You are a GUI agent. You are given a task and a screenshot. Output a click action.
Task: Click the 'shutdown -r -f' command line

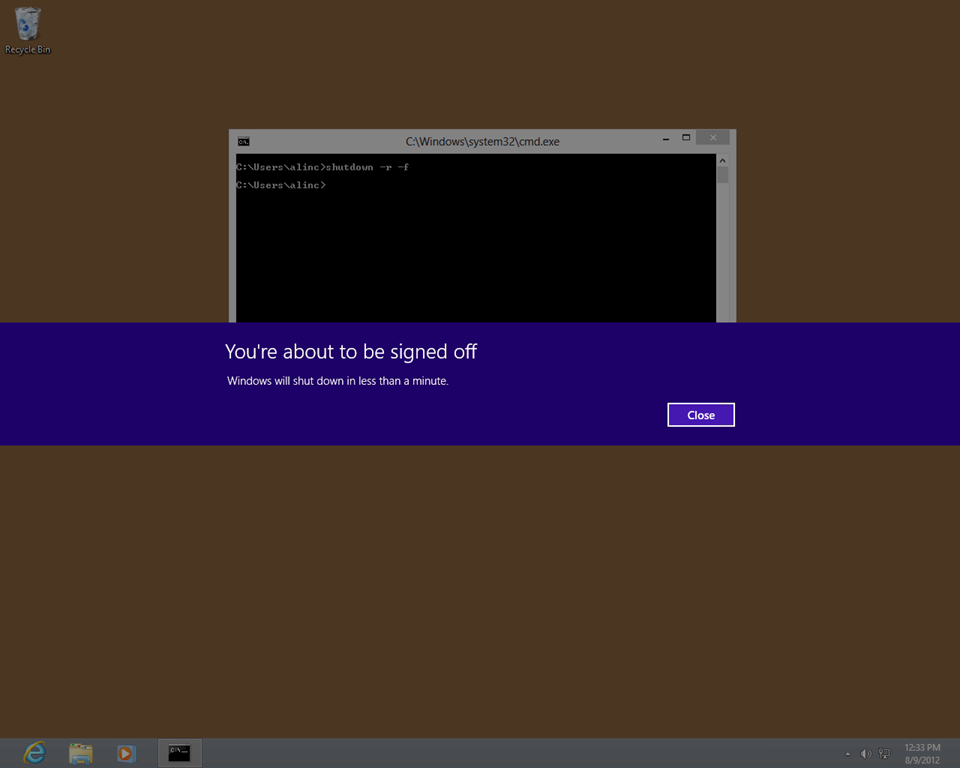click(x=322, y=167)
